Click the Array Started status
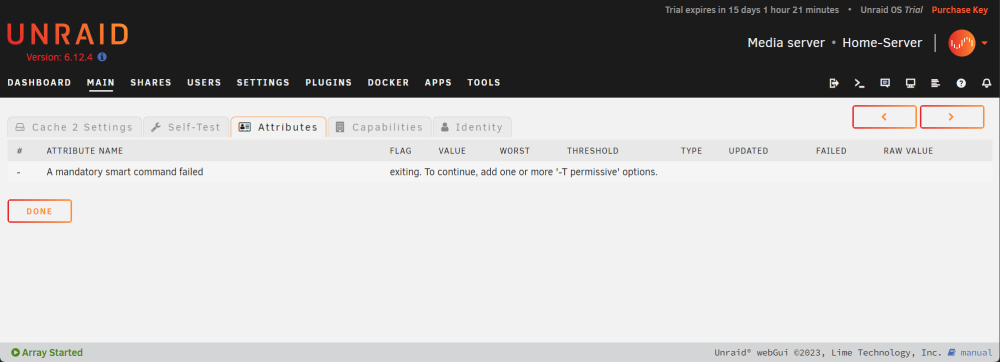This screenshot has width=1000, height=362. (47, 352)
